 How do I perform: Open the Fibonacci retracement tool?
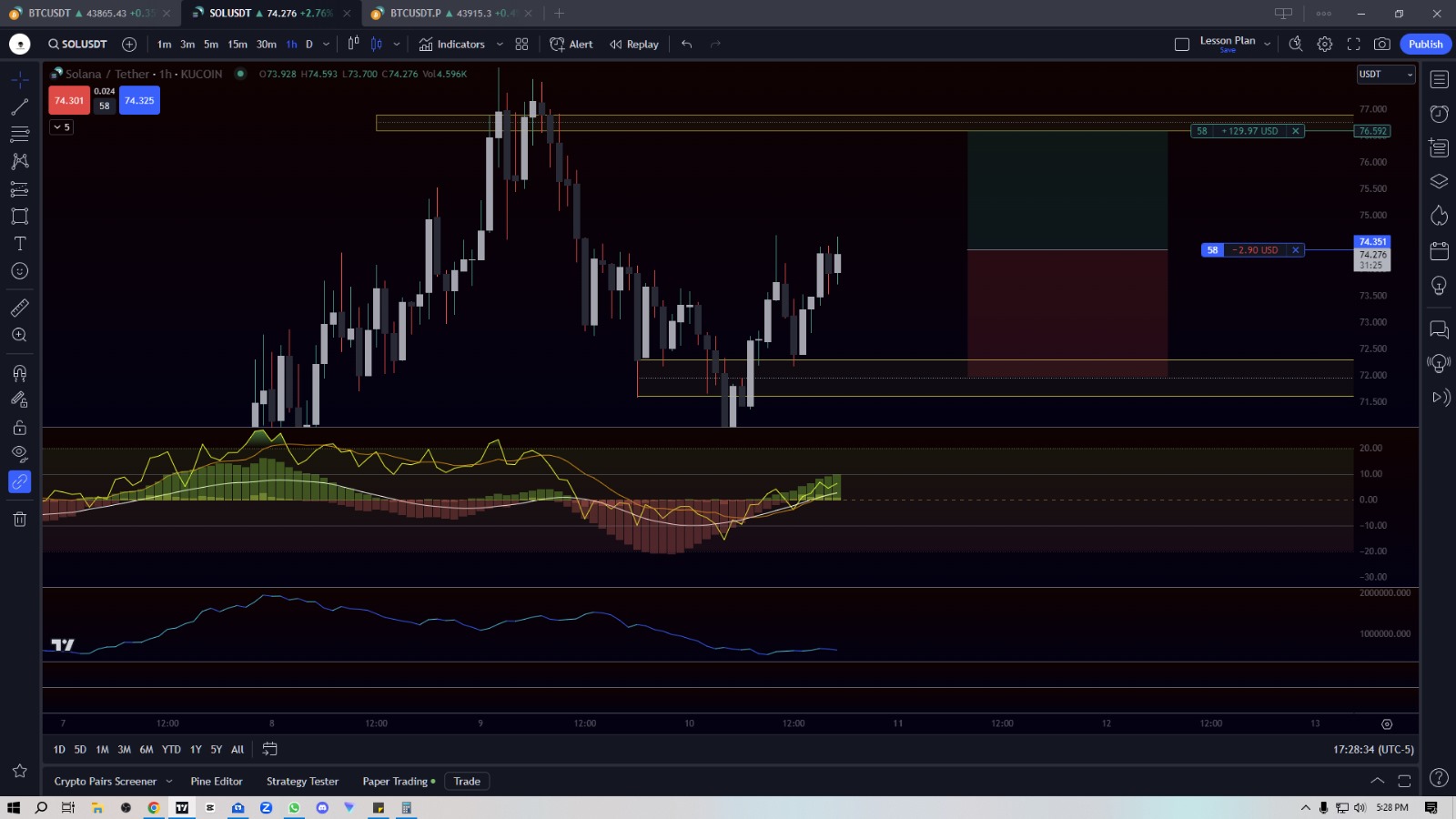click(x=19, y=135)
